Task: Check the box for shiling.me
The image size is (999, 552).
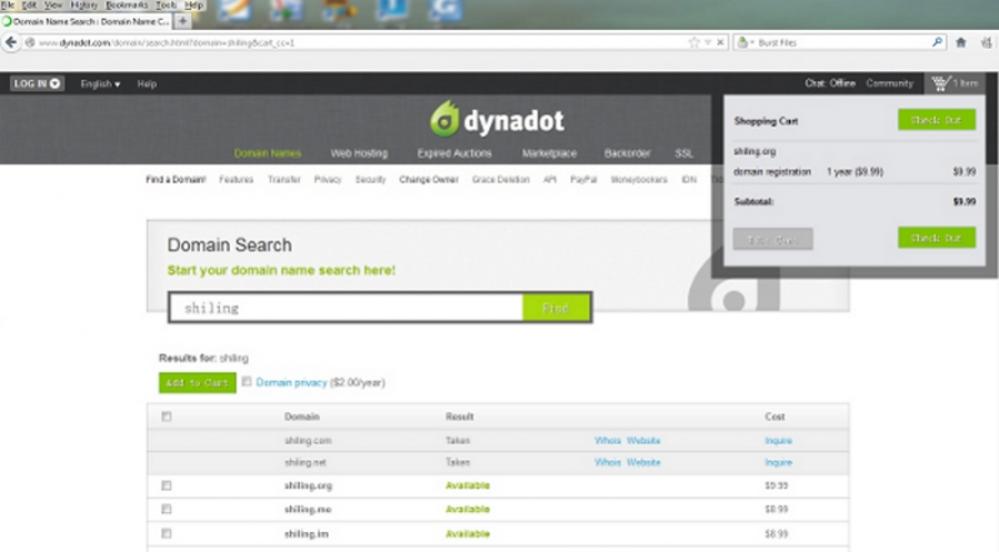Action: [x=166, y=509]
